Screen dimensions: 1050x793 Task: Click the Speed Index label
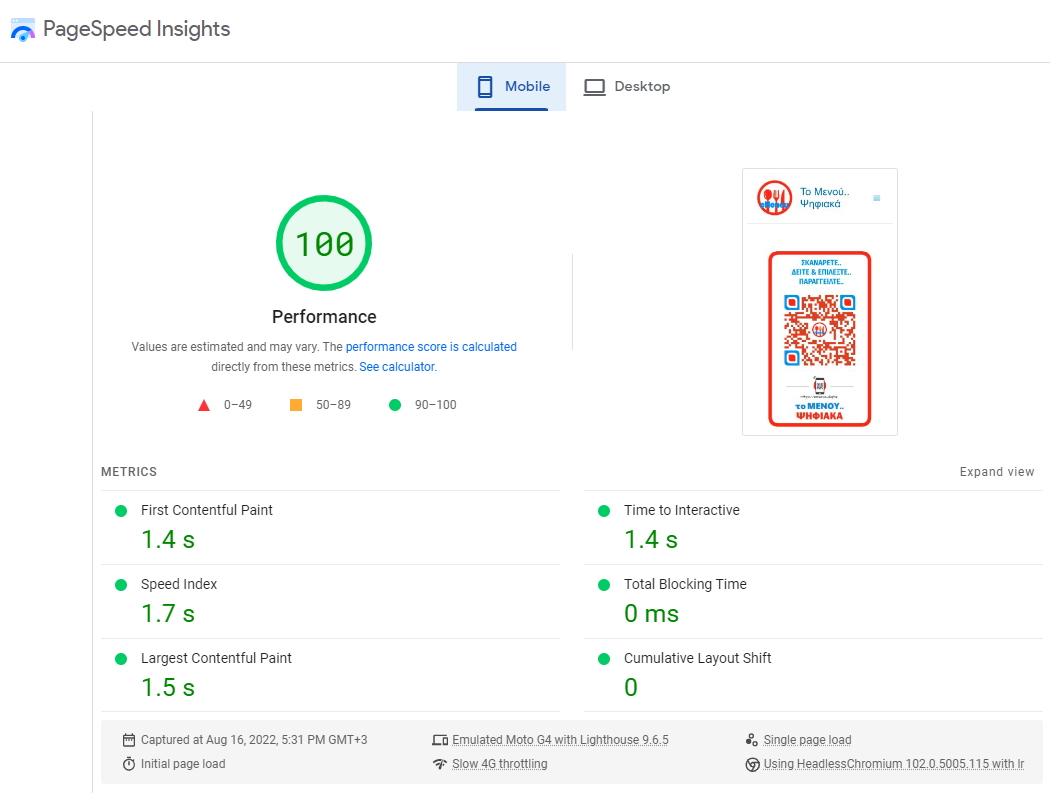[179, 584]
